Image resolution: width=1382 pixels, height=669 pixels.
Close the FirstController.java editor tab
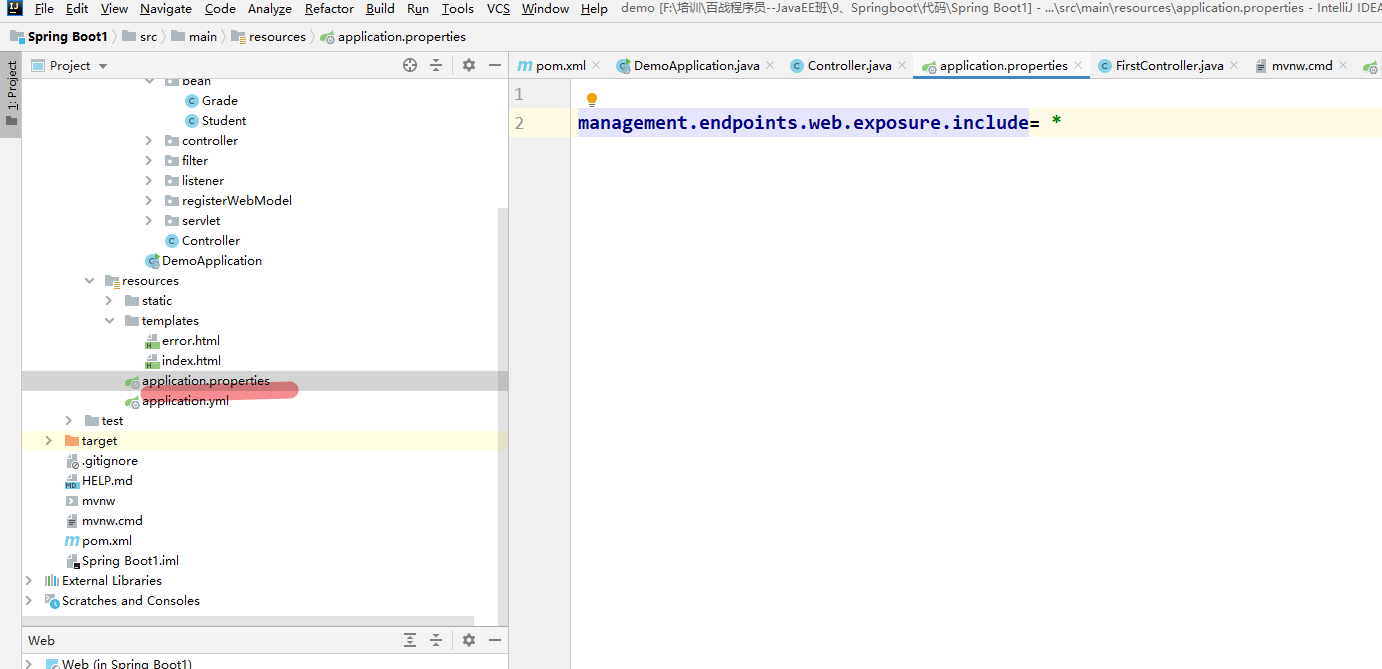pos(1234,65)
